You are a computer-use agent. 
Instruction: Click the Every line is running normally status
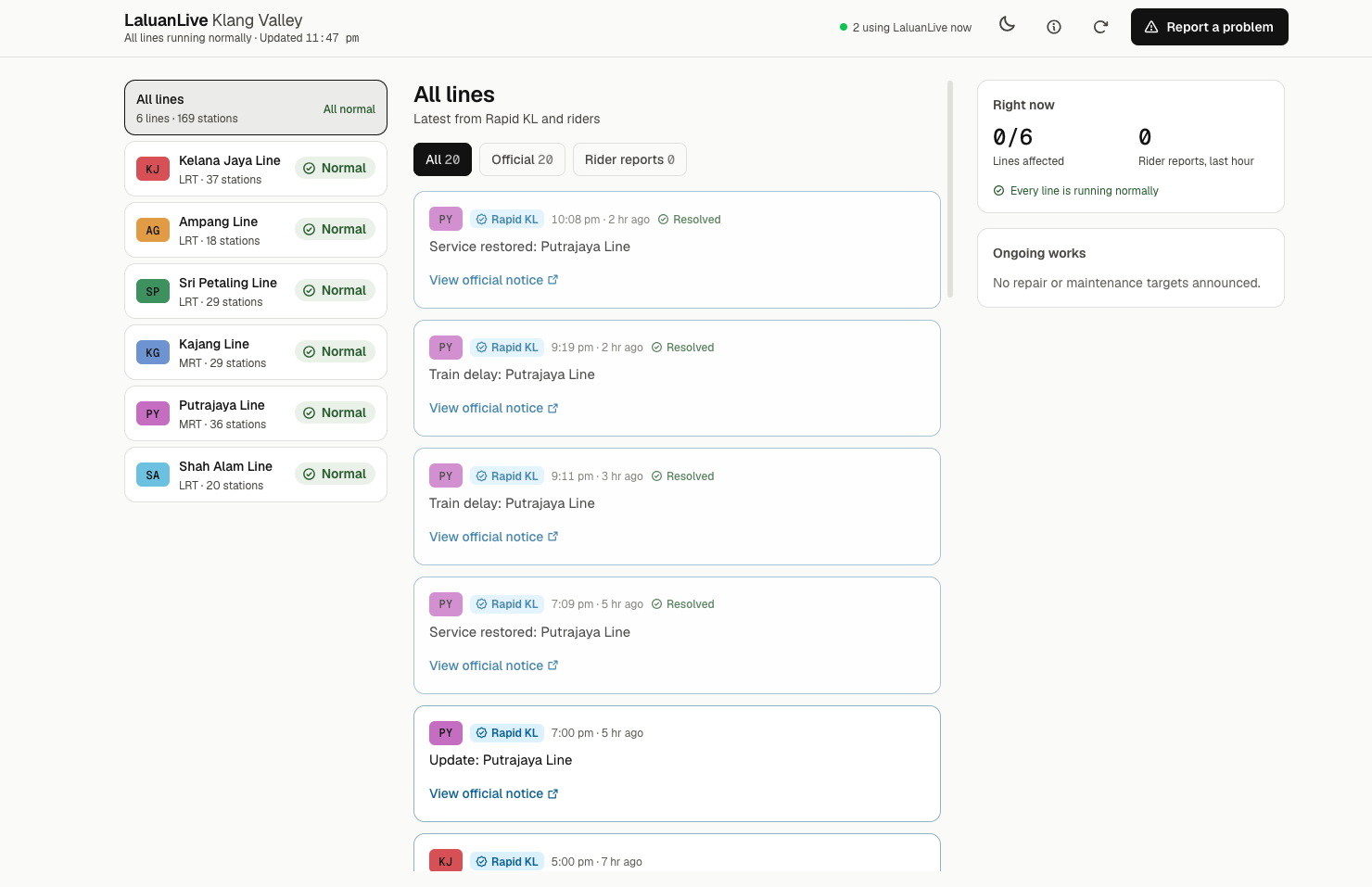pos(1075,191)
